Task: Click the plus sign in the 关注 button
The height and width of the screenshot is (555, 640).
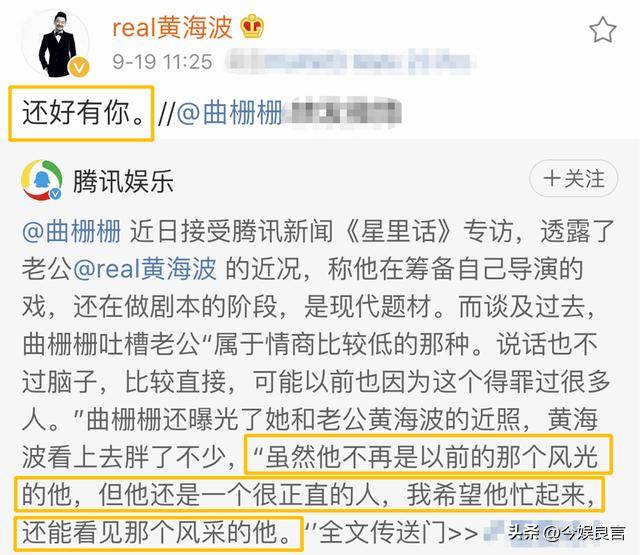Action: (x=551, y=179)
